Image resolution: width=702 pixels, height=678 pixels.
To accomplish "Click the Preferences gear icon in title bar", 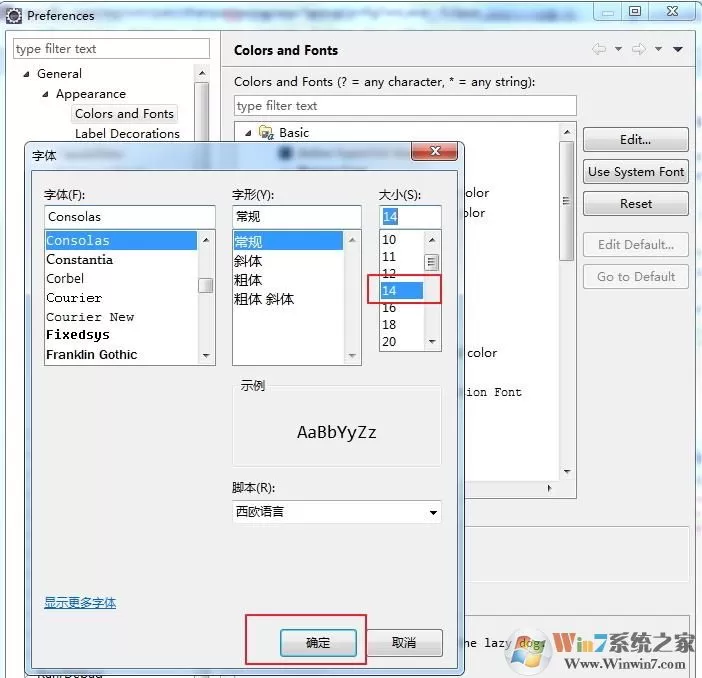I will click(13, 16).
